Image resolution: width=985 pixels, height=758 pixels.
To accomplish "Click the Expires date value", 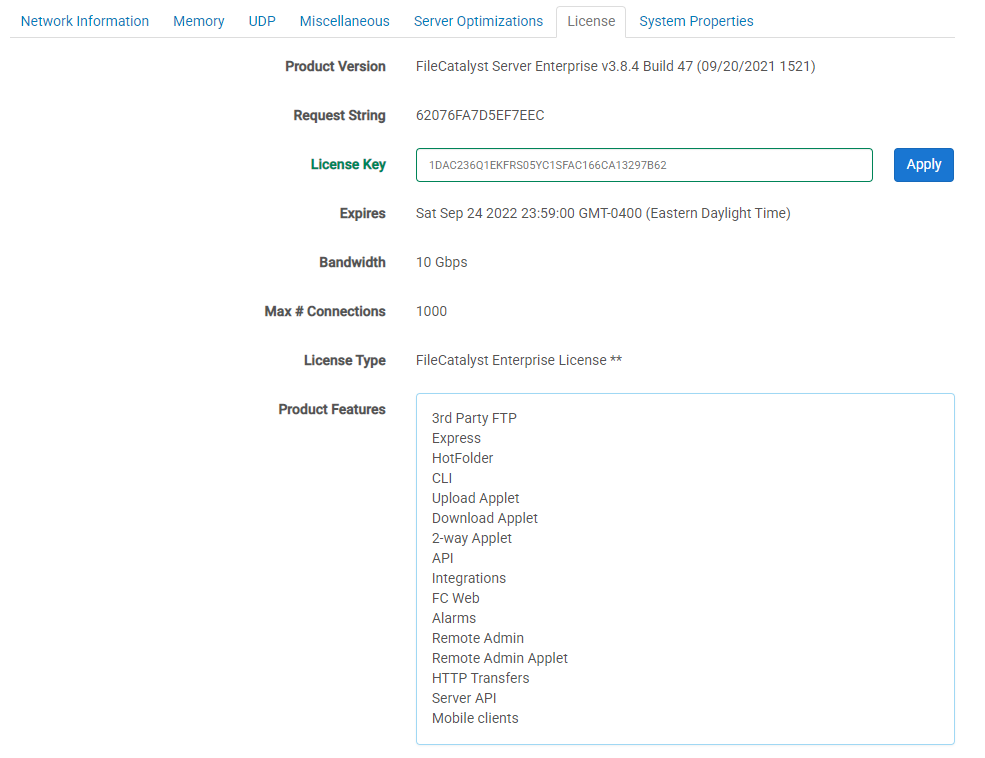I will [x=603, y=214].
